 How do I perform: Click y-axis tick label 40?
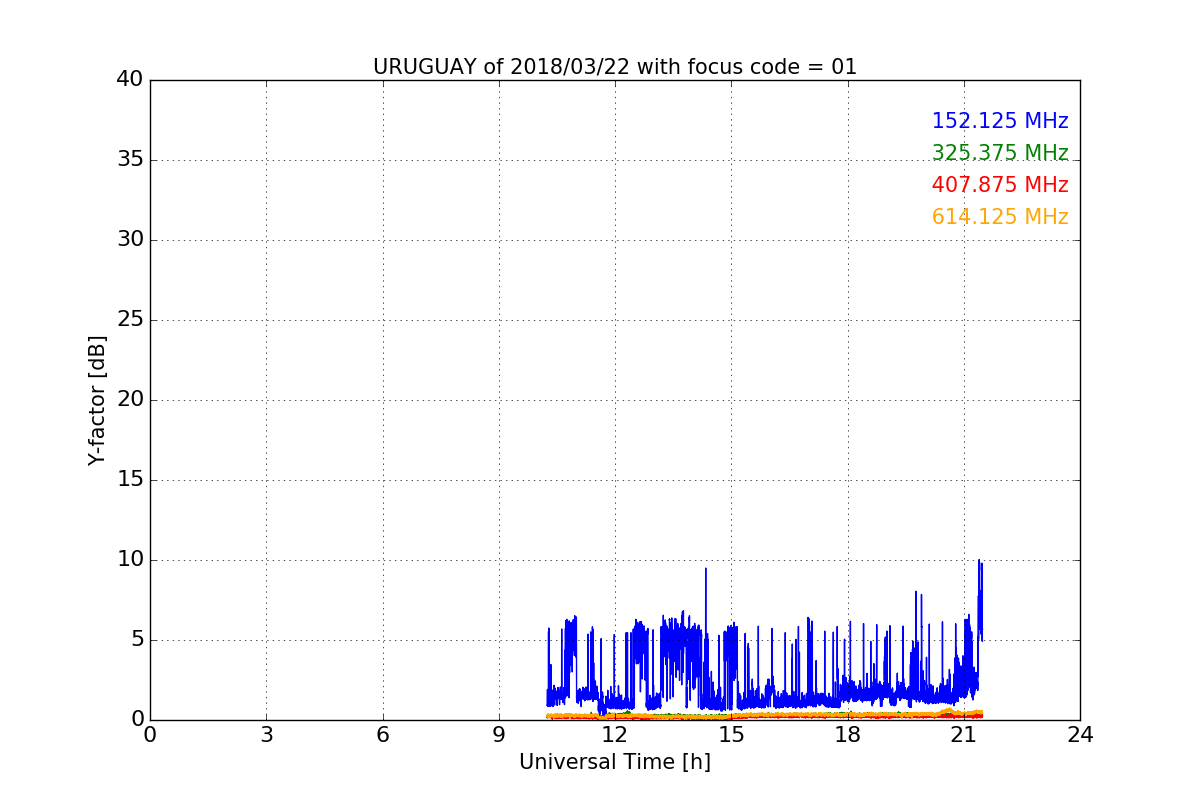coord(130,80)
